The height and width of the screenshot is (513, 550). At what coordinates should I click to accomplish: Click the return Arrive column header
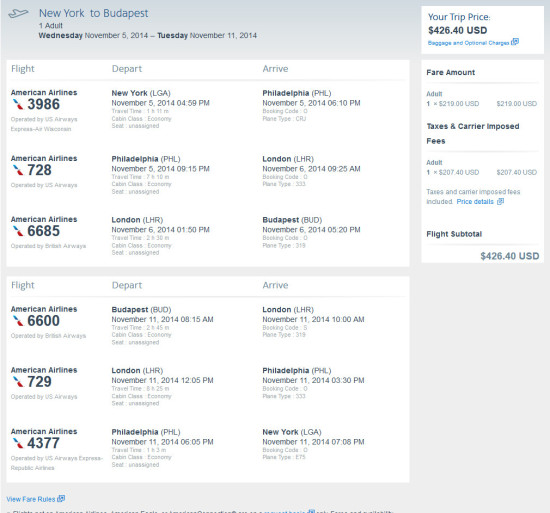click(x=275, y=285)
